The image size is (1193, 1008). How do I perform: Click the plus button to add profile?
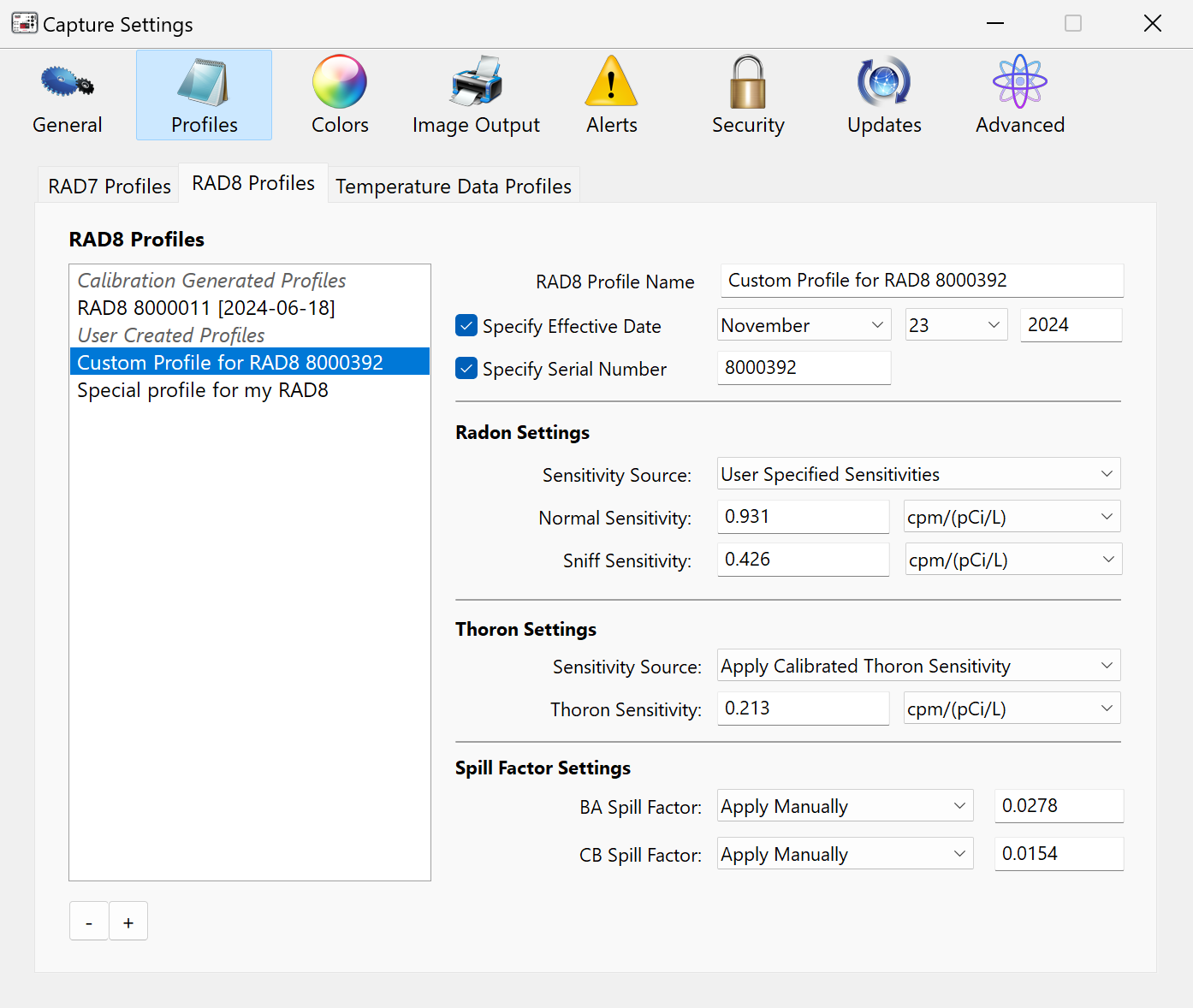coord(128,922)
